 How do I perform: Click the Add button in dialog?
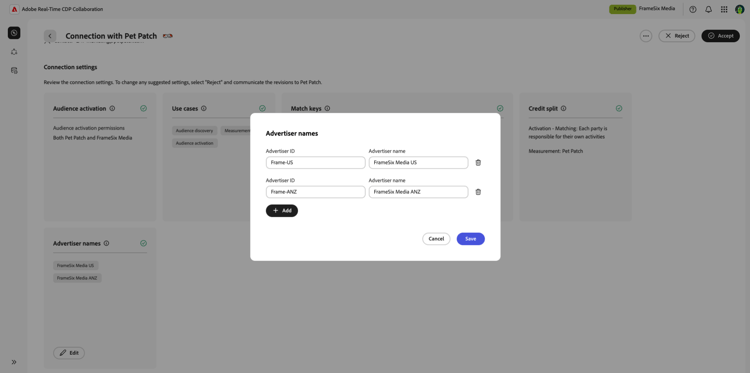click(x=282, y=210)
